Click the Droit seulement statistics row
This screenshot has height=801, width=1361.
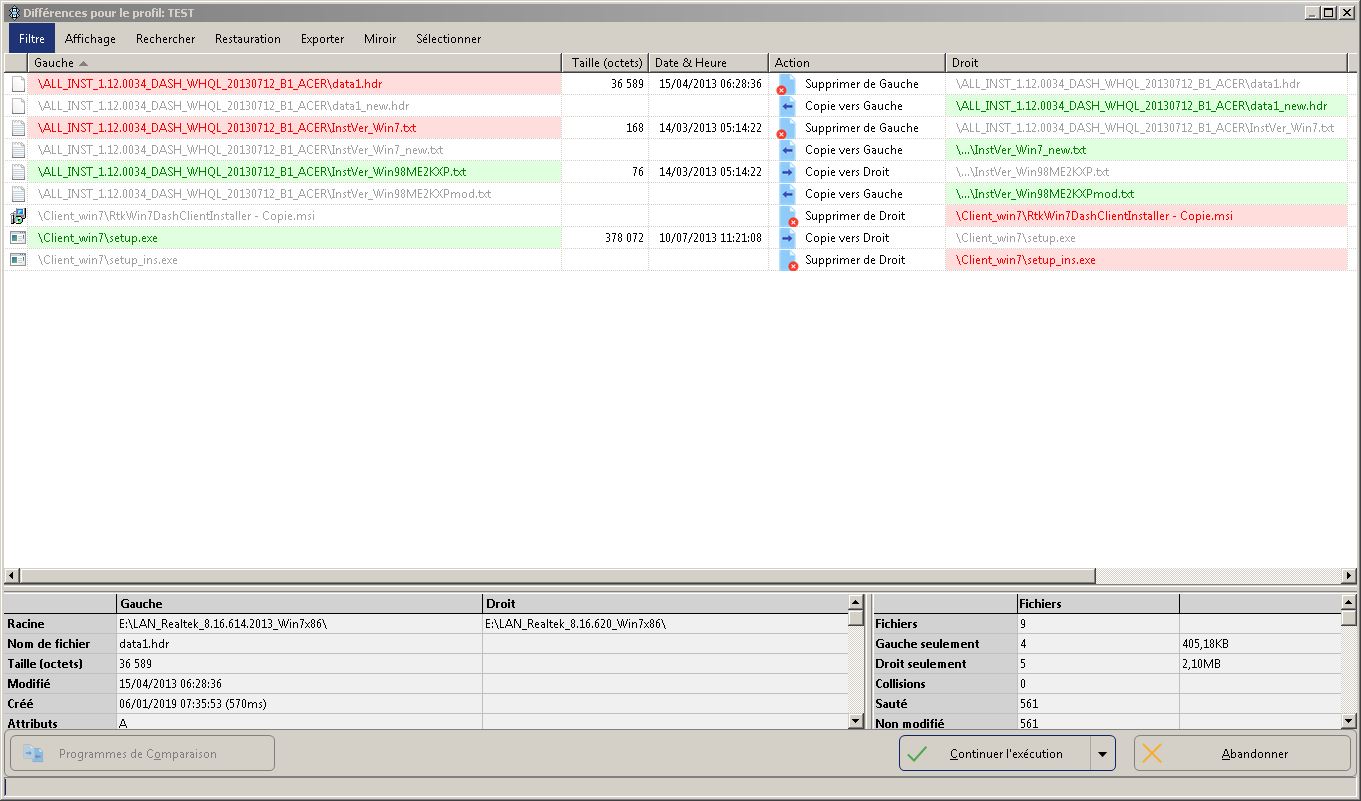(x=1107, y=664)
